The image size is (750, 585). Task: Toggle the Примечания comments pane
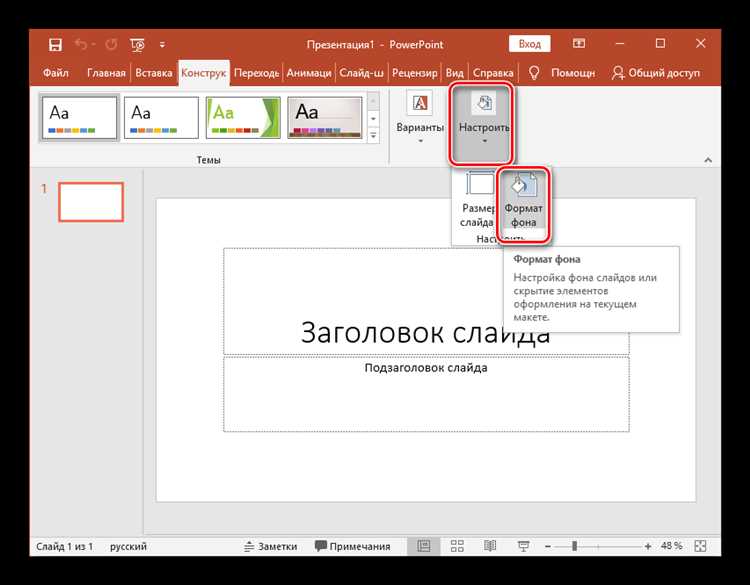(353, 546)
